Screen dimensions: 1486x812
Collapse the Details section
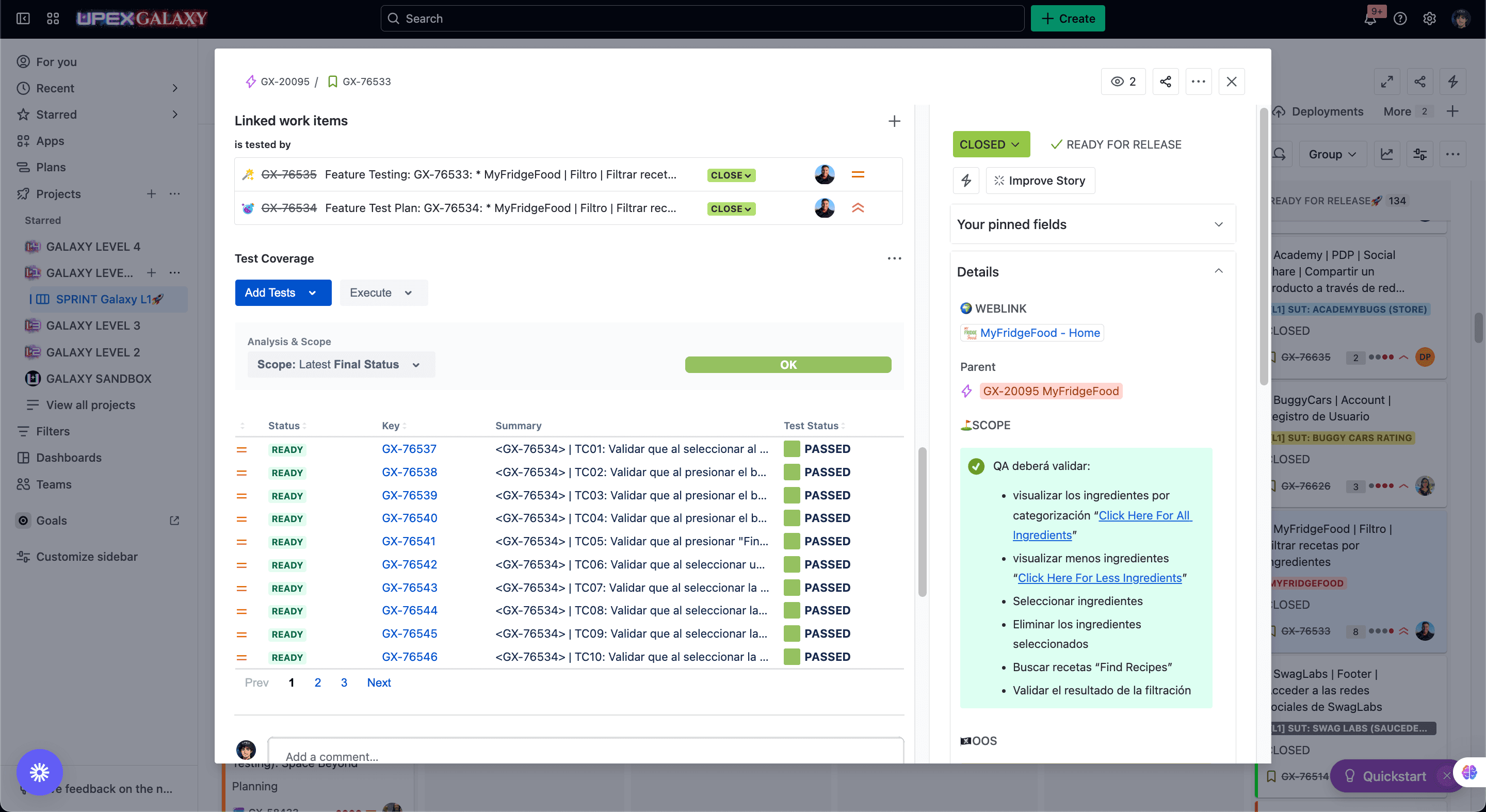1218,271
